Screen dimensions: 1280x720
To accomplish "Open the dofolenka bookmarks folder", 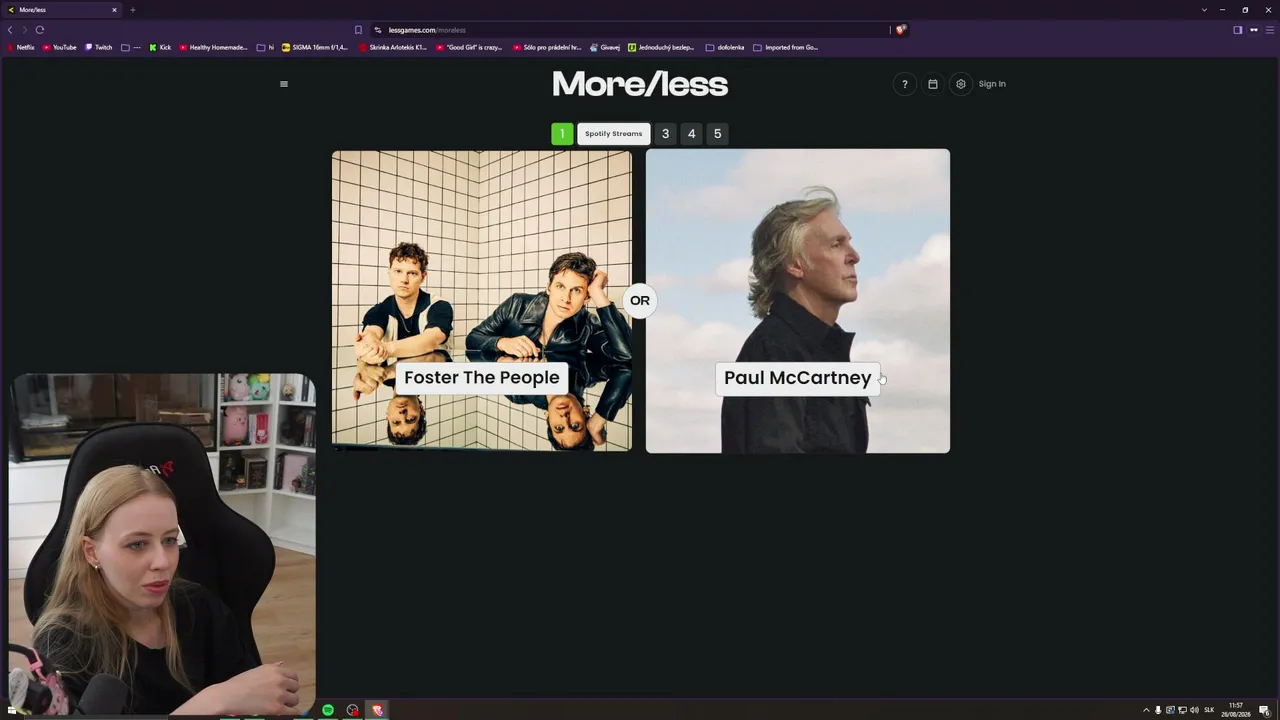I will (x=725, y=47).
